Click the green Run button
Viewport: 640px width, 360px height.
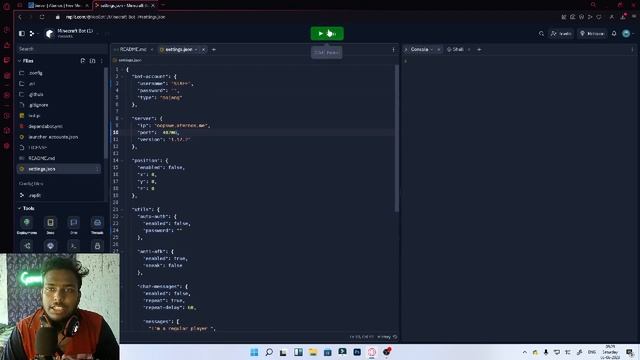pos(327,33)
